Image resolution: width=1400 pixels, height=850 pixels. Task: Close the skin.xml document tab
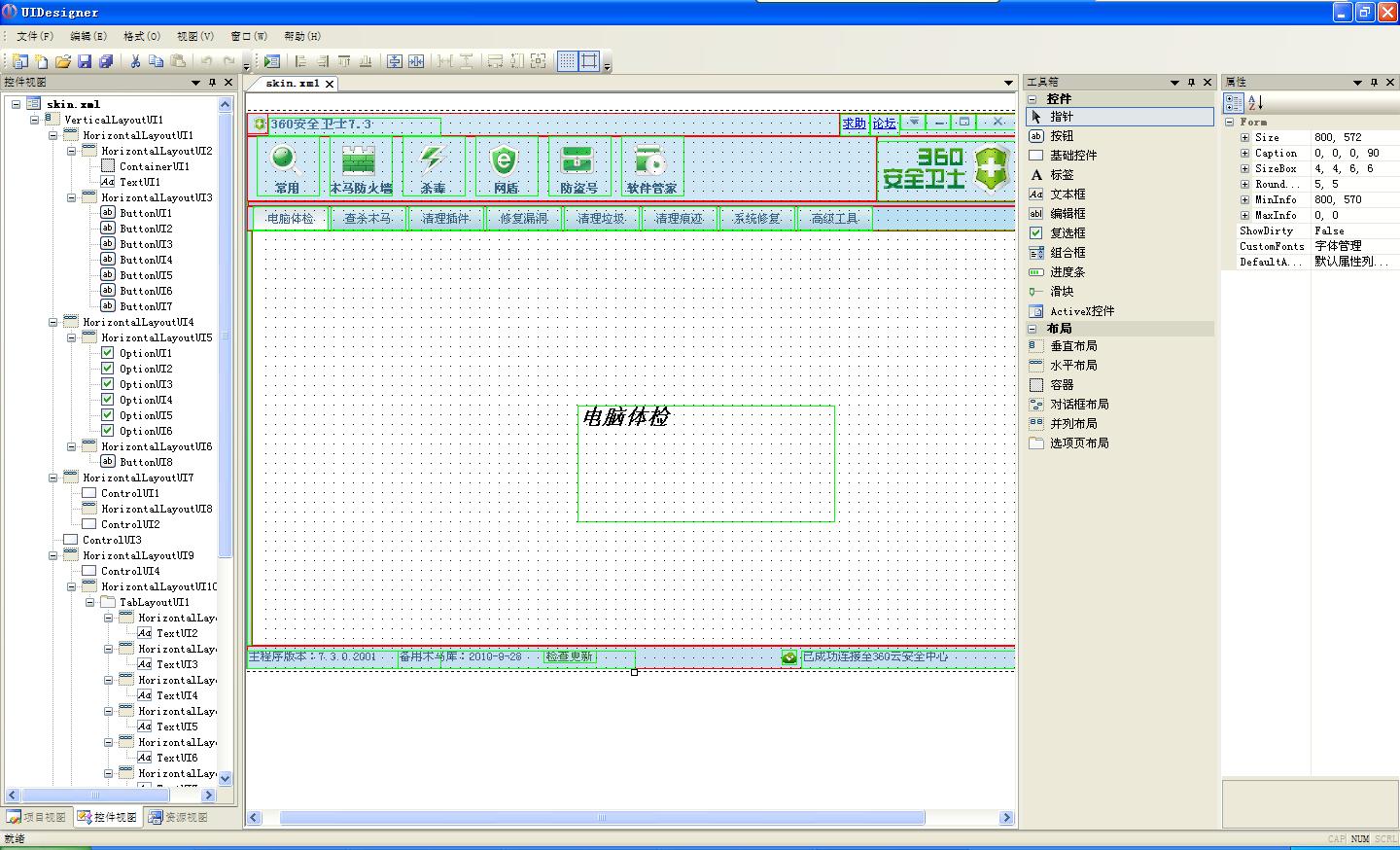[x=330, y=84]
